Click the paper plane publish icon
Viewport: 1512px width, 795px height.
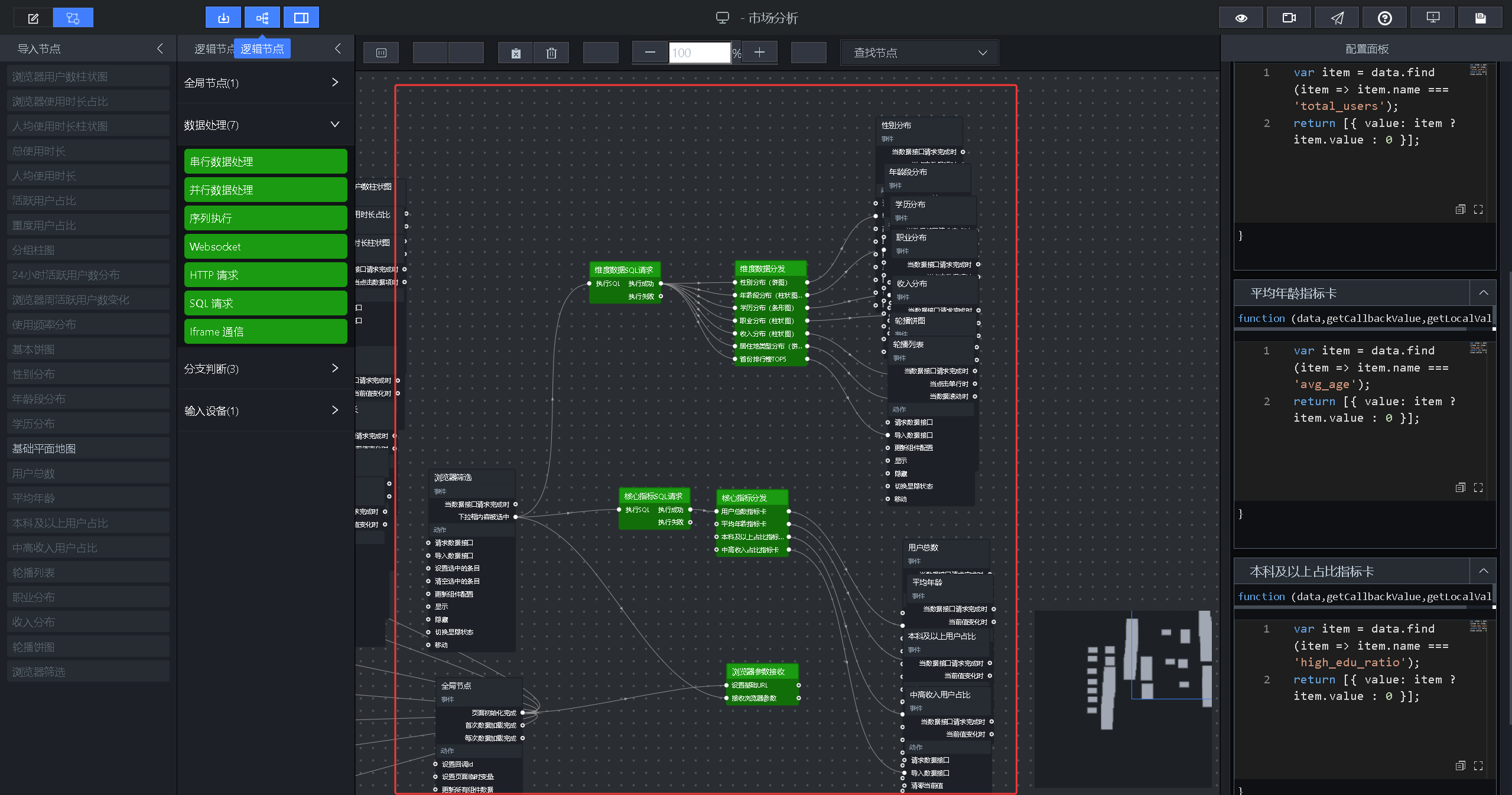tap(1337, 18)
